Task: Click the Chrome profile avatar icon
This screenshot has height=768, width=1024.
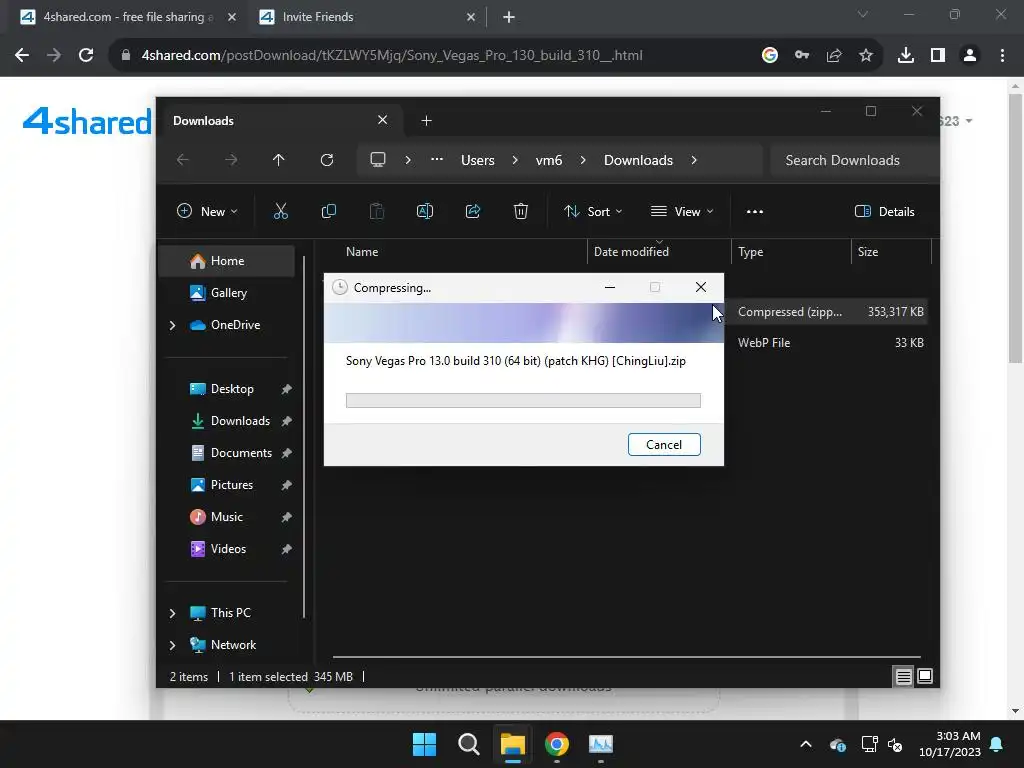Action: pyautogui.click(x=970, y=56)
